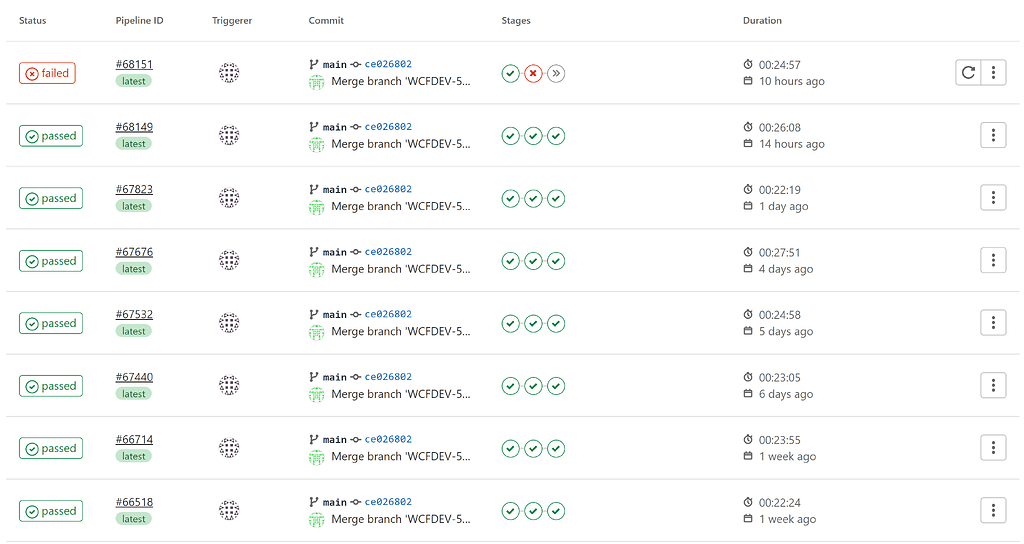
Task: Click first passed stage of pipeline #68149
Action: 511,136
